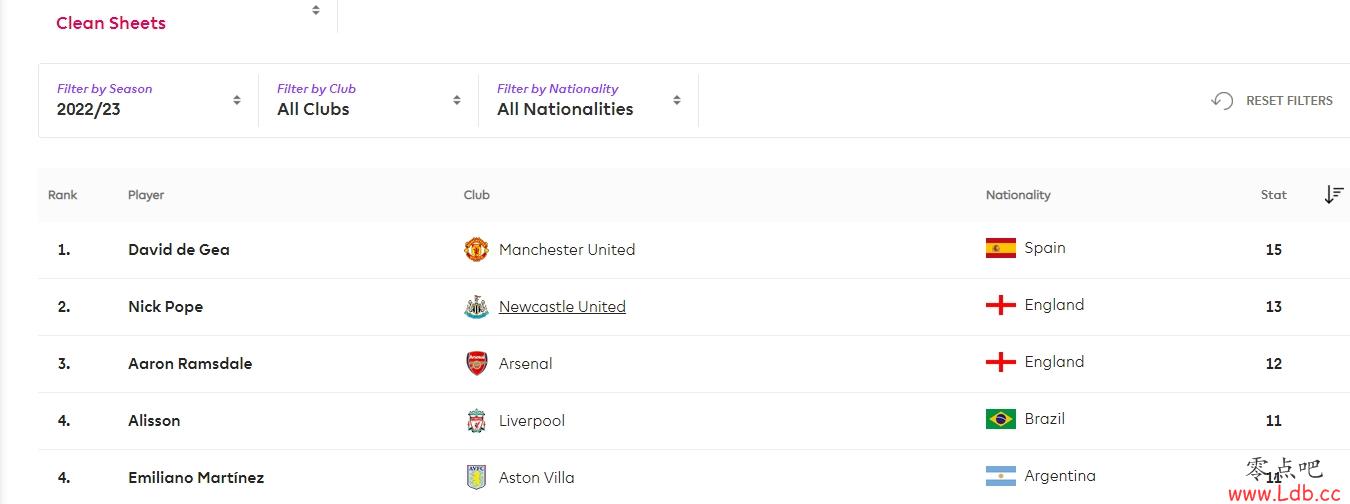Select the Alisson table row
Screen dimensions: 1350x504
[x=693, y=420]
